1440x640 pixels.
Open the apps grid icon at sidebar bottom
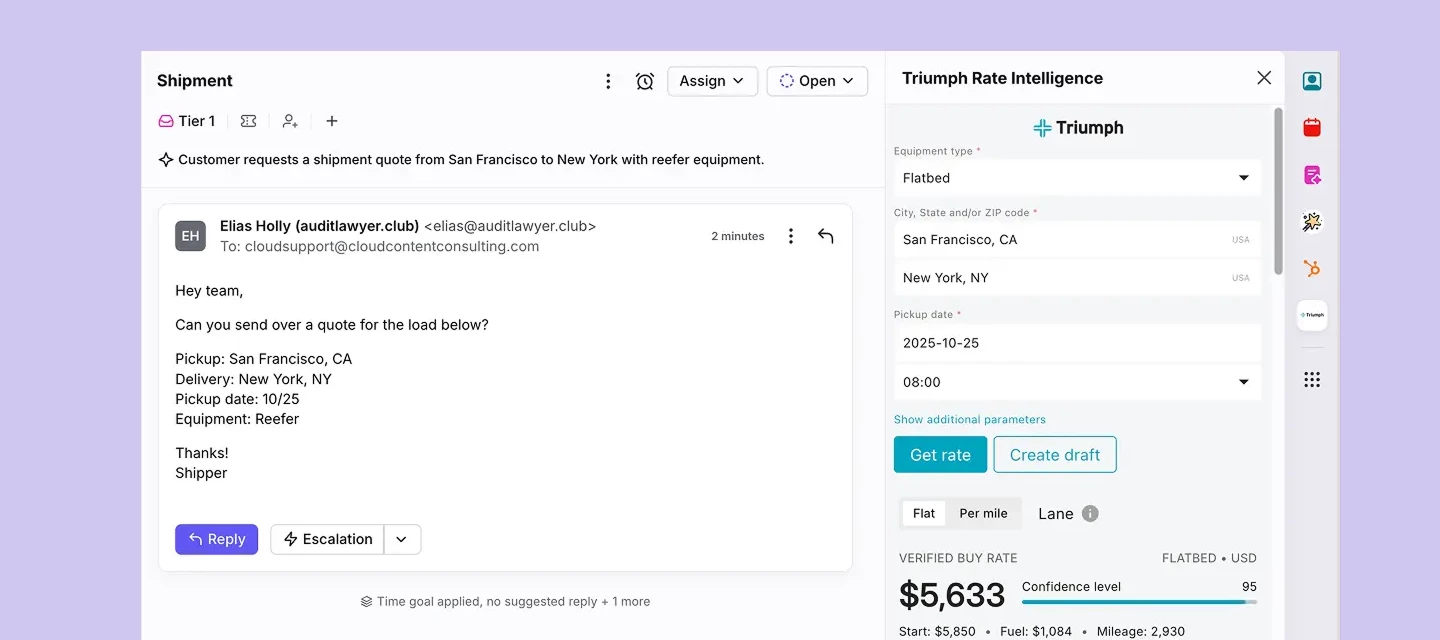click(1312, 378)
